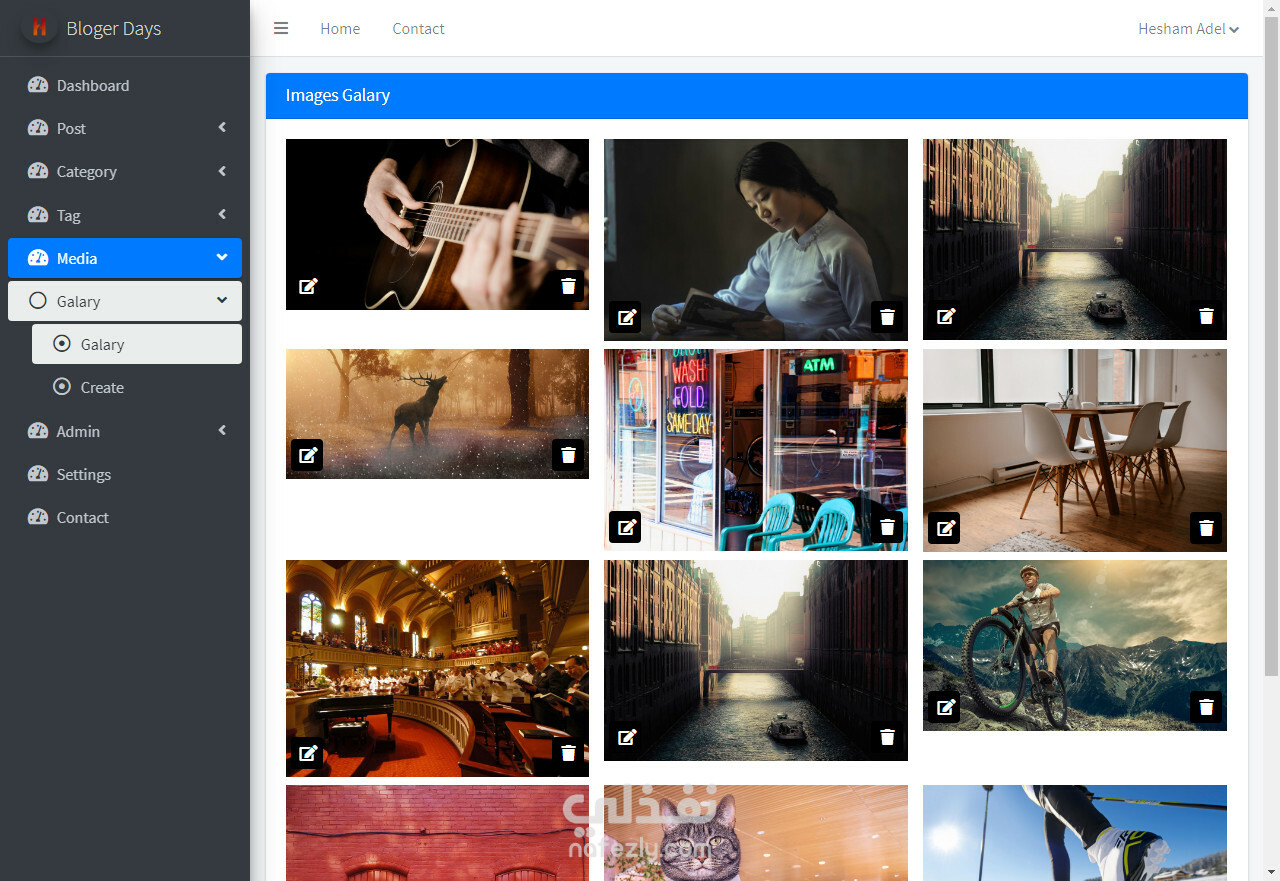Click the Bloger Days logo icon
This screenshot has width=1280, height=881.
[39, 28]
